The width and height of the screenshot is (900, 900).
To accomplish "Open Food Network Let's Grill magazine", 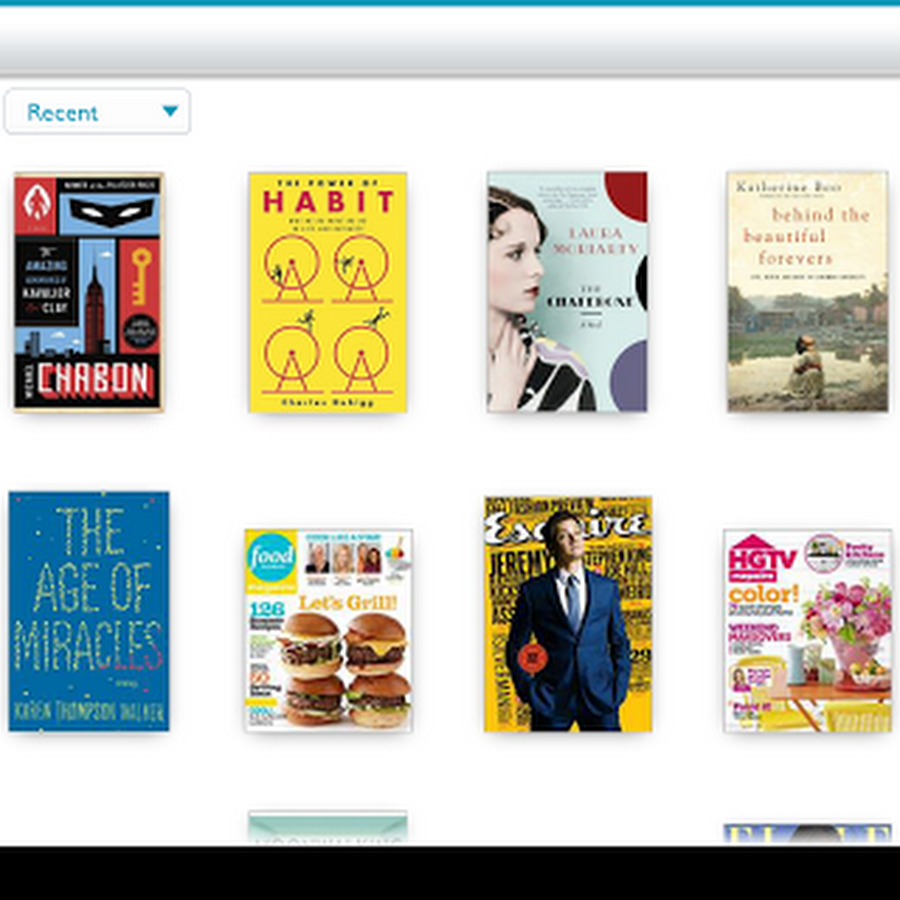I will [328, 630].
